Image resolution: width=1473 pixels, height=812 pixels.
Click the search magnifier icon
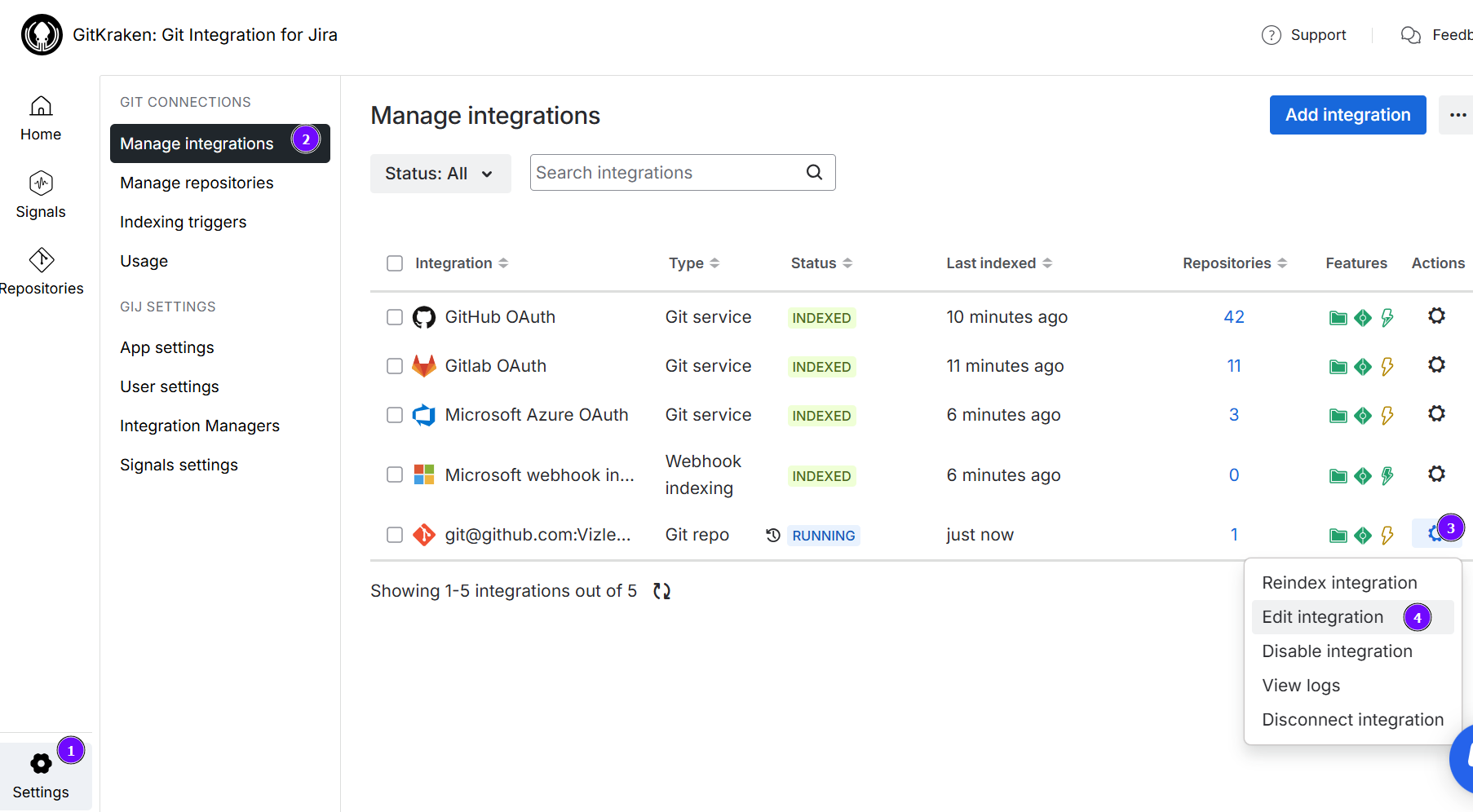pyautogui.click(x=814, y=173)
